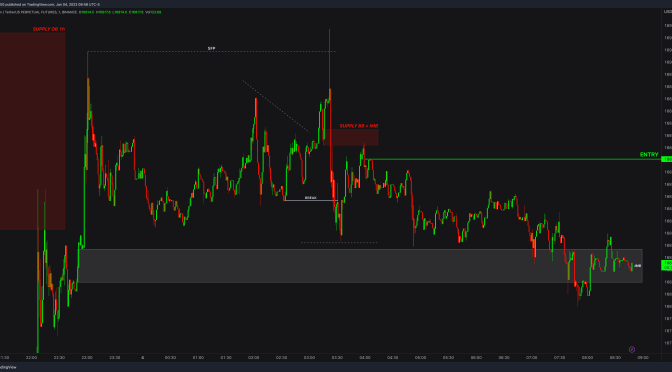Click the 22:00 time axis label
Image resolution: width=672 pixels, height=372 pixels.
(31, 357)
